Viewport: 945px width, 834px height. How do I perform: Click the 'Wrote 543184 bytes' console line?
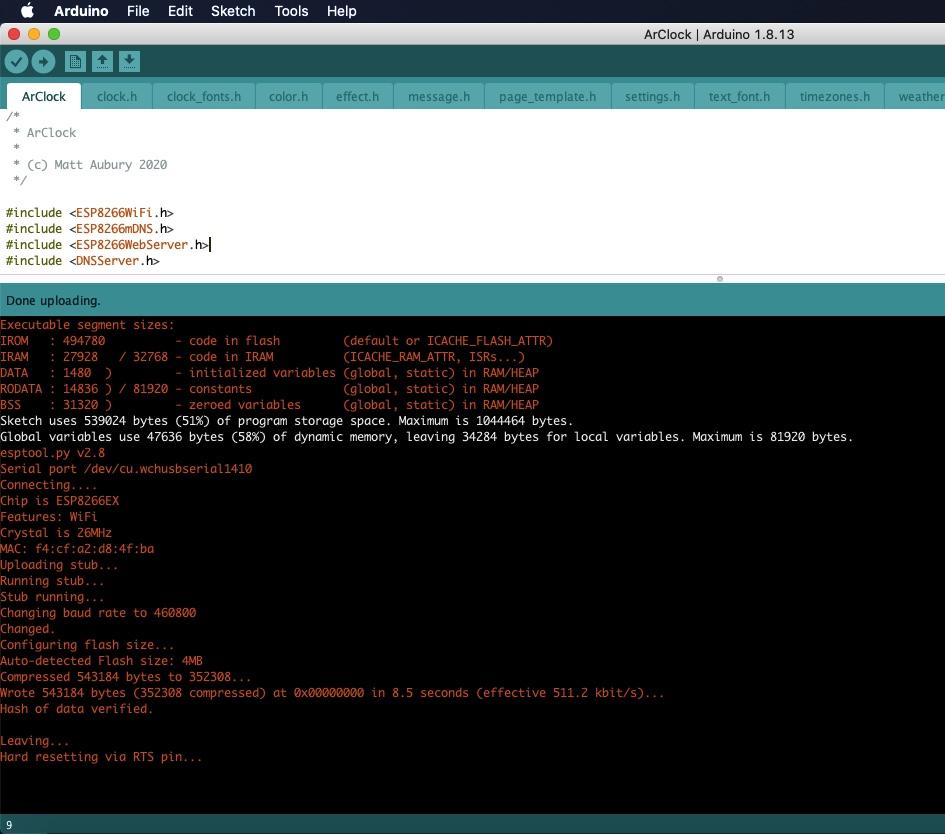332,693
